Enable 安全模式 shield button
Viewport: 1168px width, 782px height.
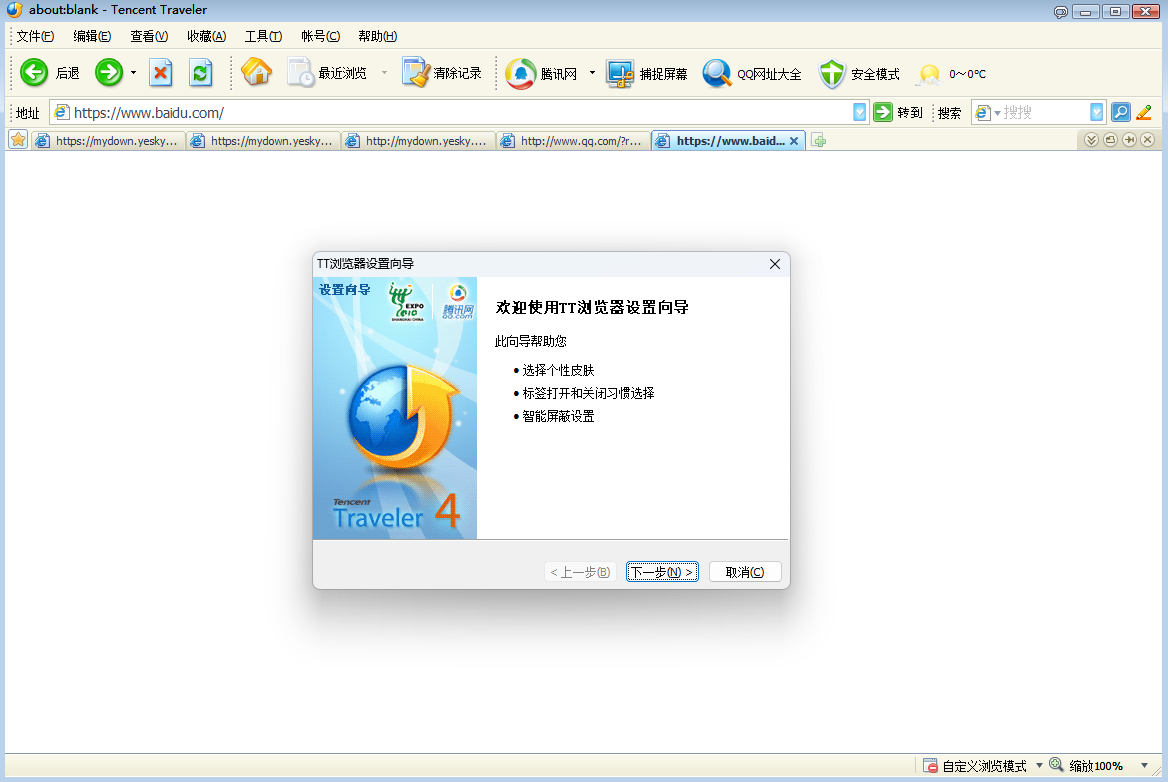[859, 74]
